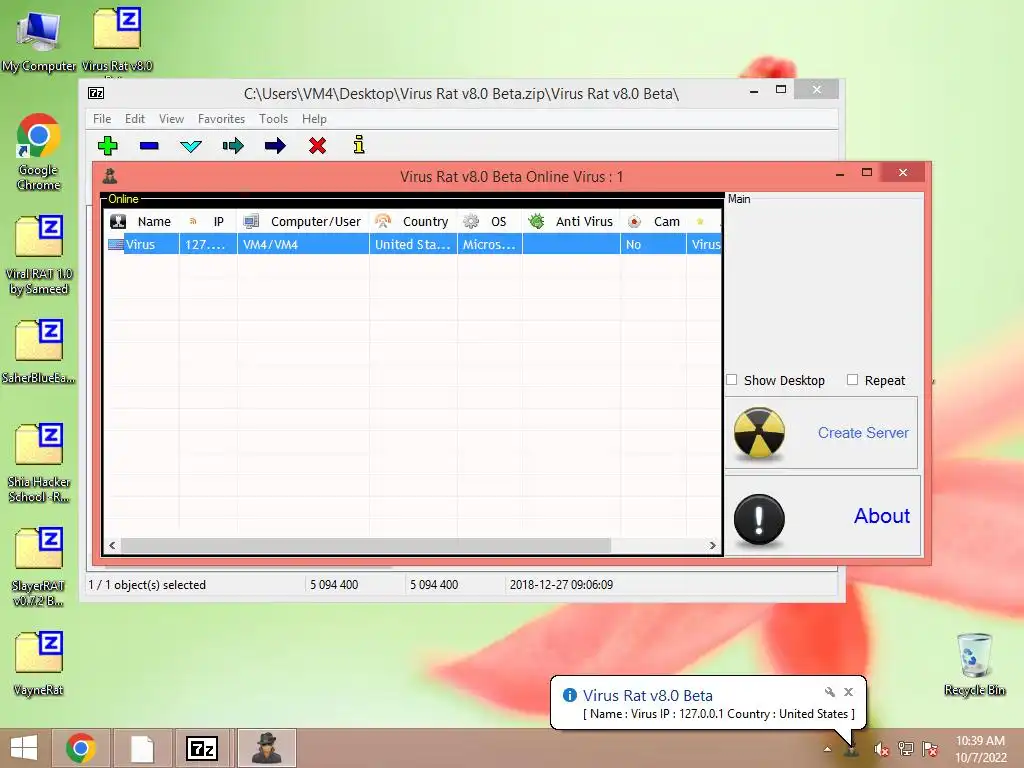Open the Edit menu in 7-Zip
The height and width of the screenshot is (768, 1024).
[135, 119]
